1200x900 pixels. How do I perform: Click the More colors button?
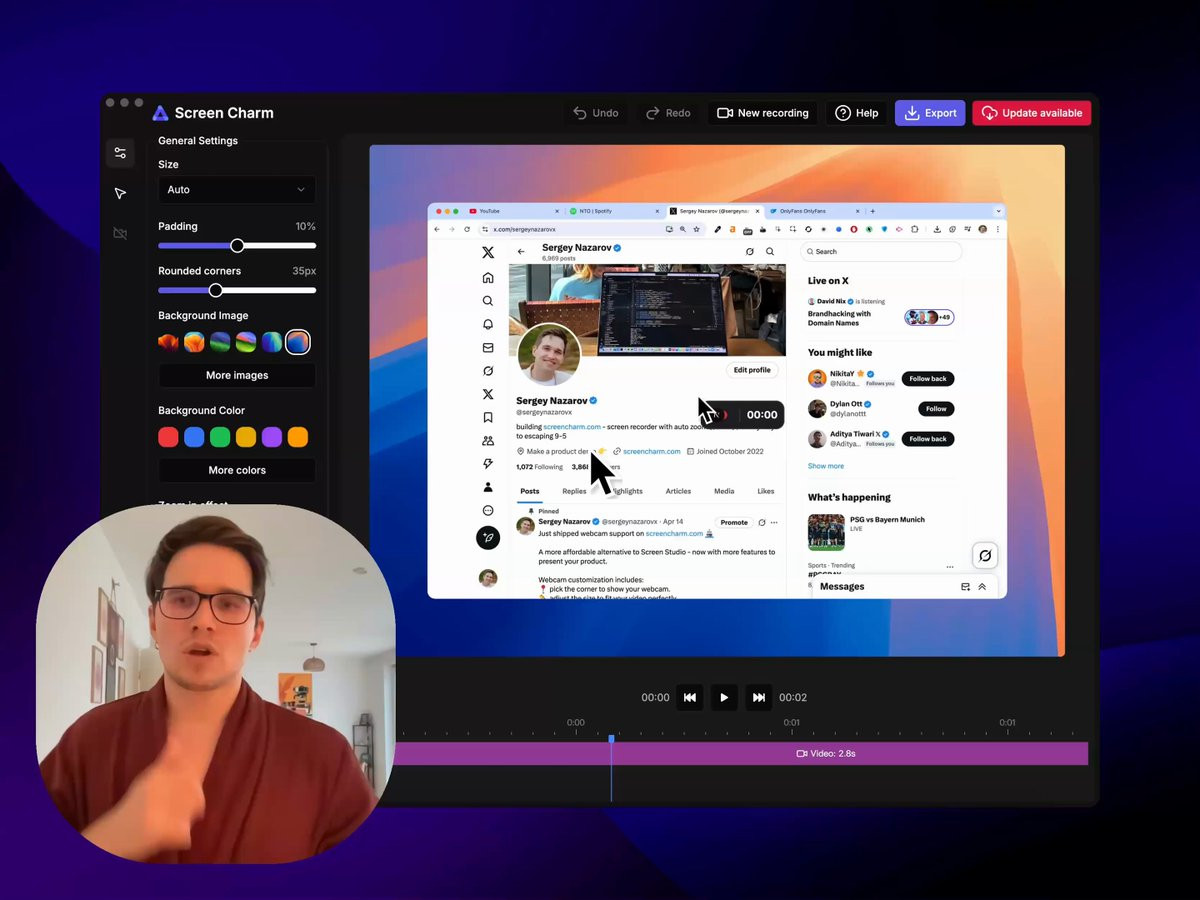(x=237, y=470)
